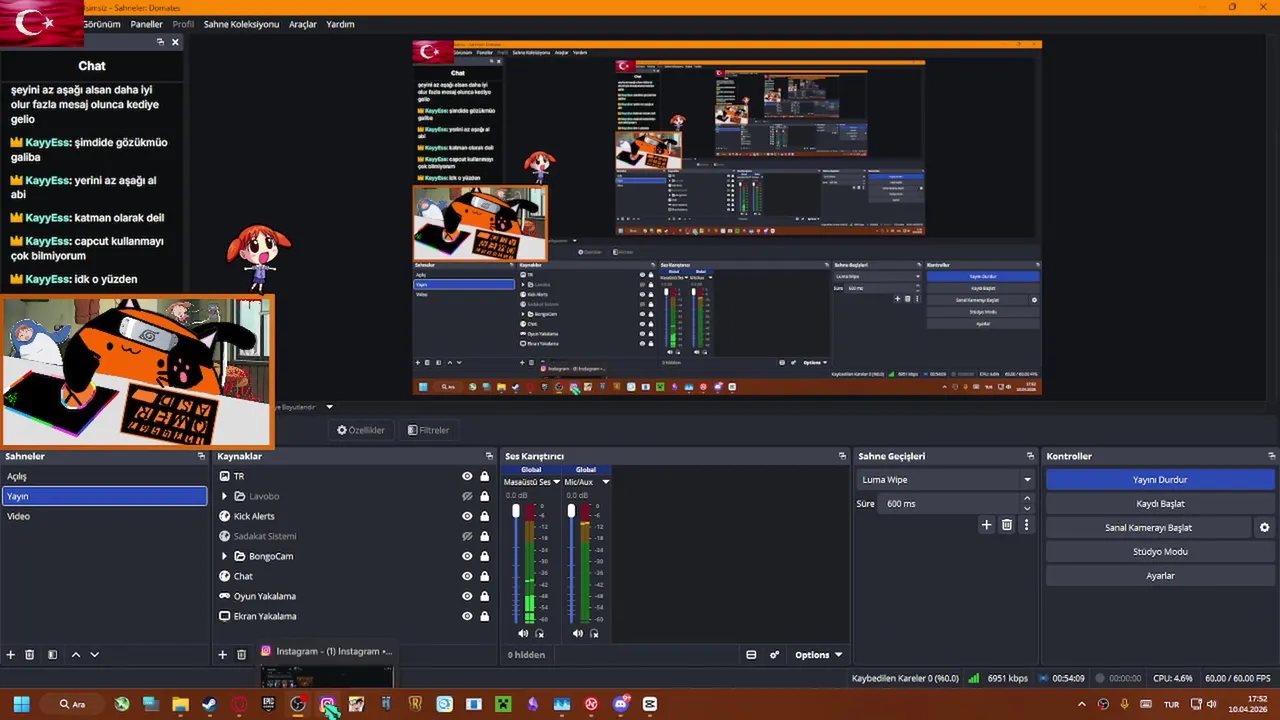Open transition properties three-dot menu

1026,525
